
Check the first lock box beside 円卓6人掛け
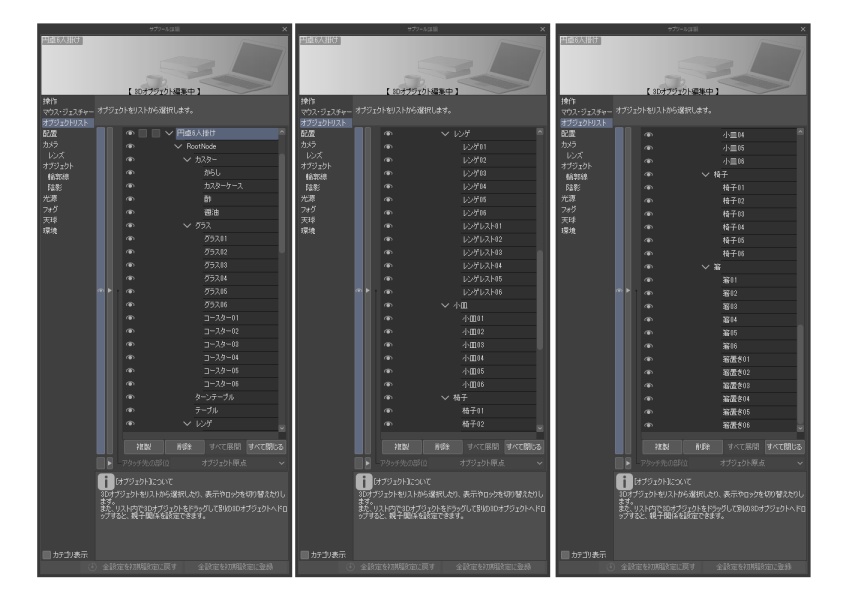143,133
